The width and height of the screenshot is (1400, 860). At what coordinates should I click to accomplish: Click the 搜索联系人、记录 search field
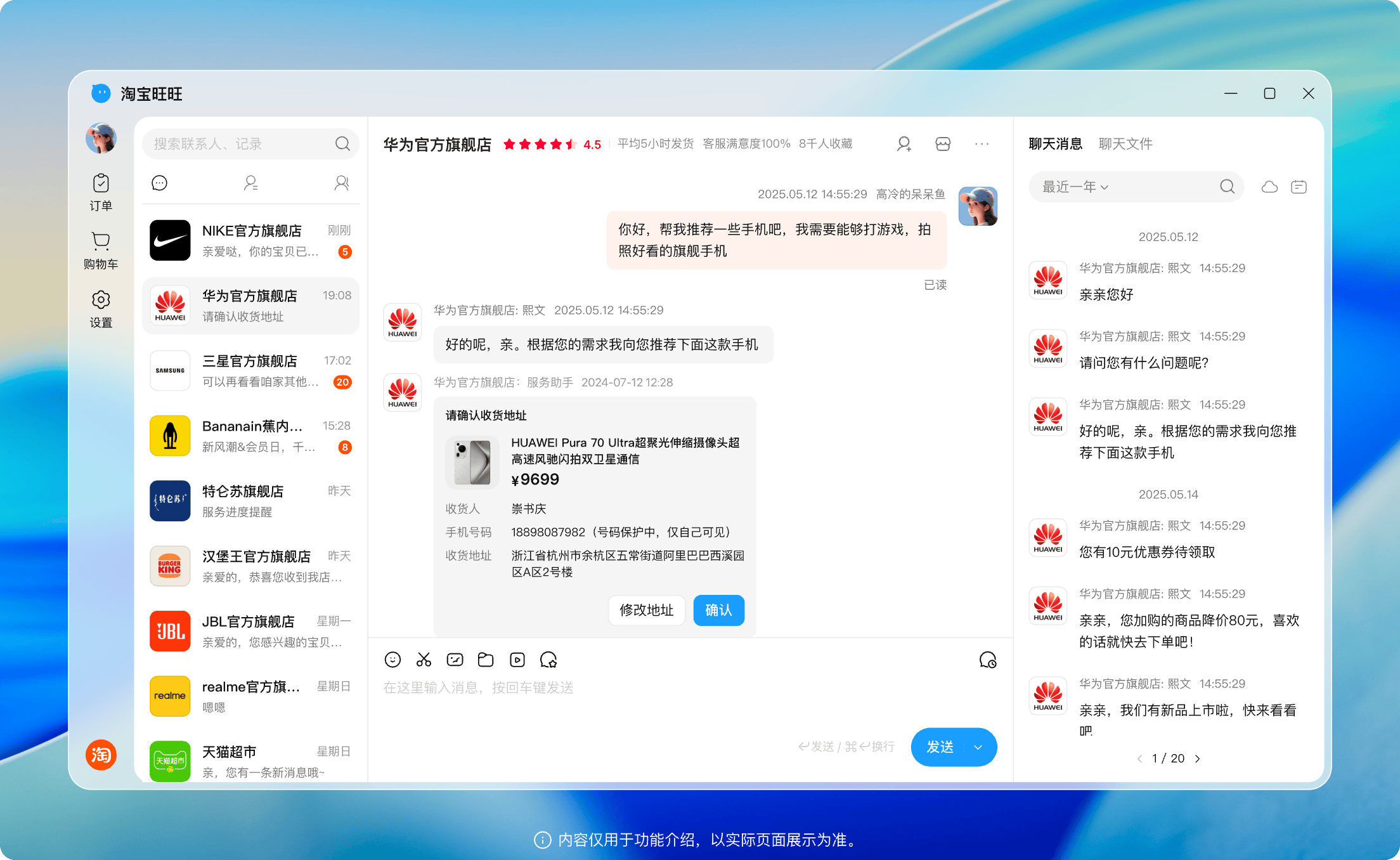250,144
